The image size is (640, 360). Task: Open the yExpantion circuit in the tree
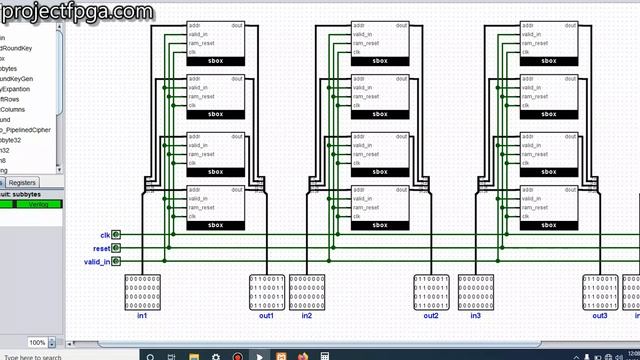[15, 89]
